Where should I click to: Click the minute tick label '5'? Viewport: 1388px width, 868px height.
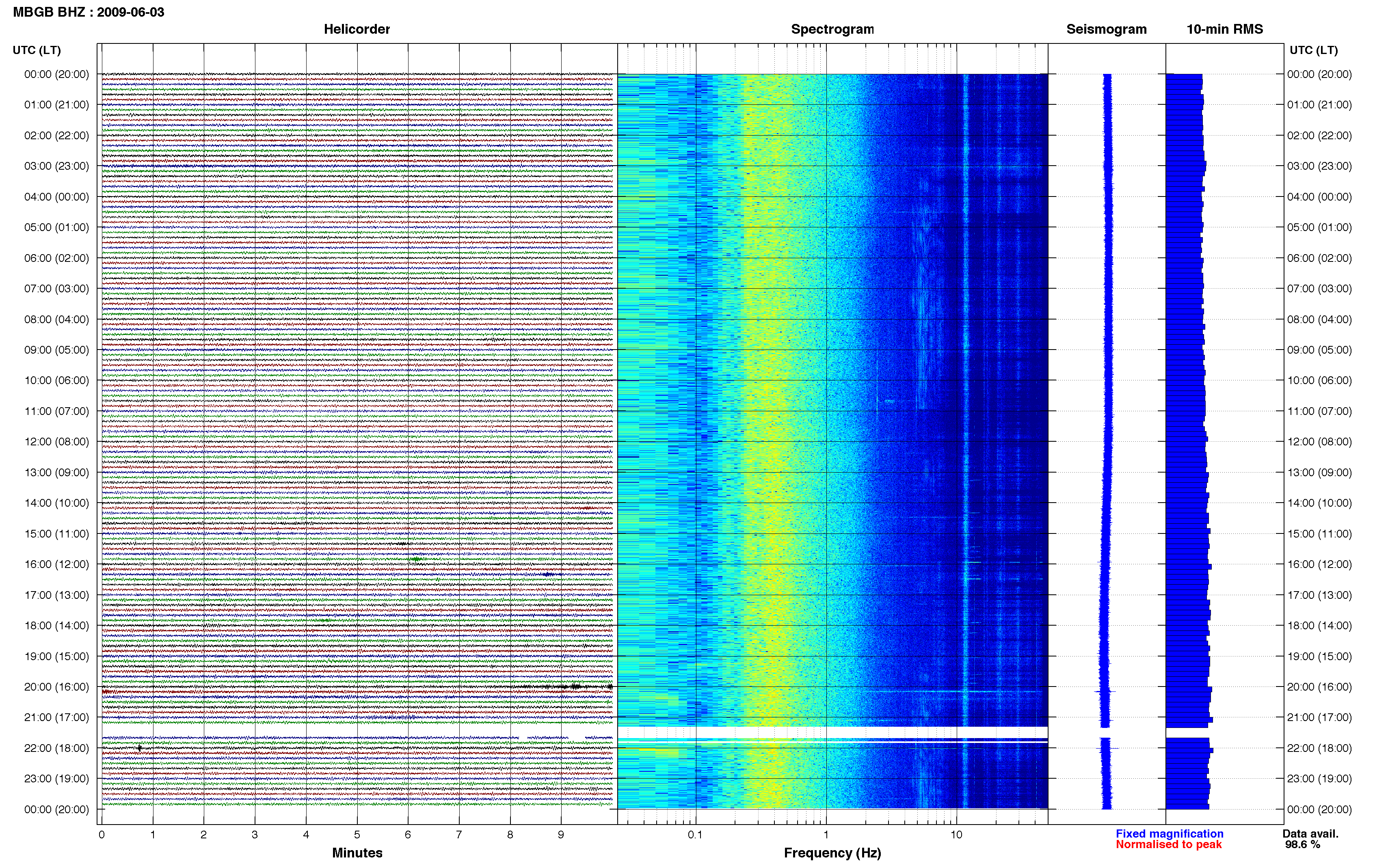click(x=357, y=835)
